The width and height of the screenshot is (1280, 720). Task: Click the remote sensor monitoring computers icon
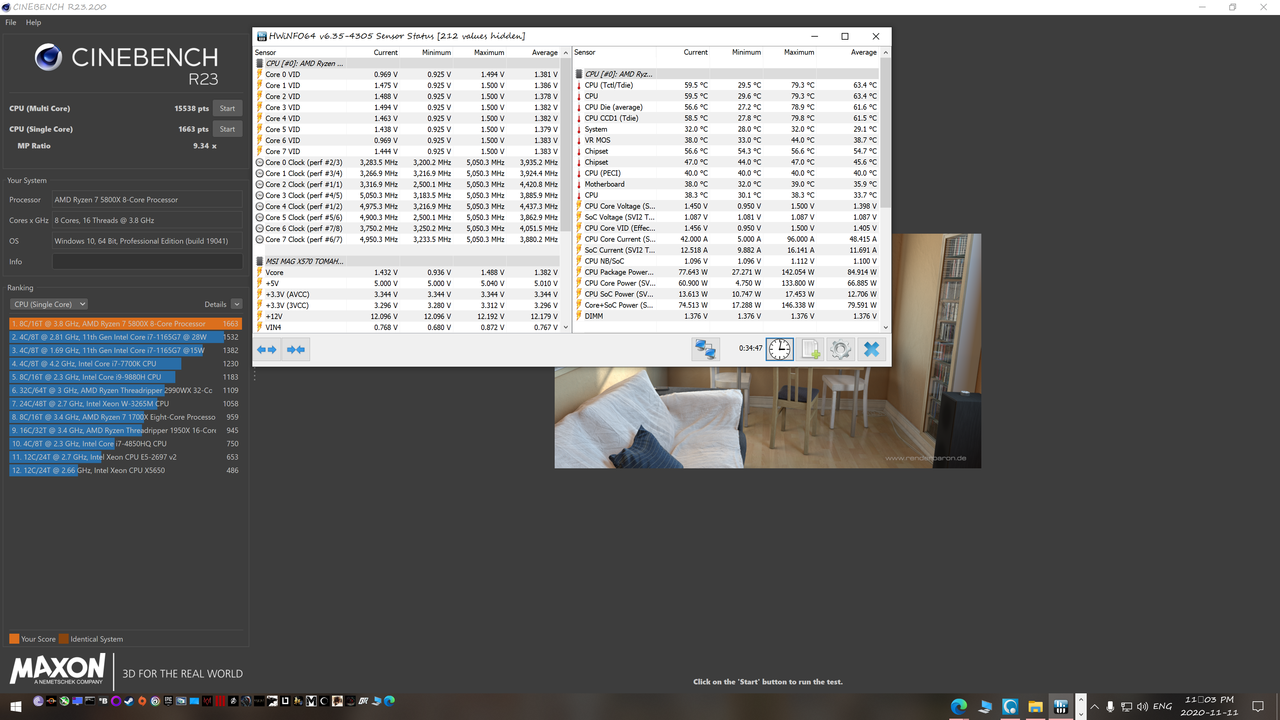pos(706,349)
